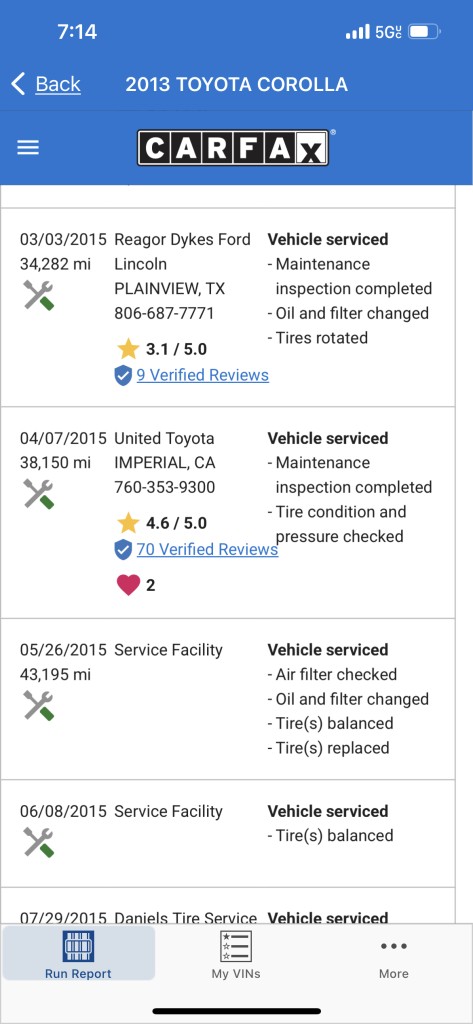Switch to the My VINs tab

pos(236,955)
